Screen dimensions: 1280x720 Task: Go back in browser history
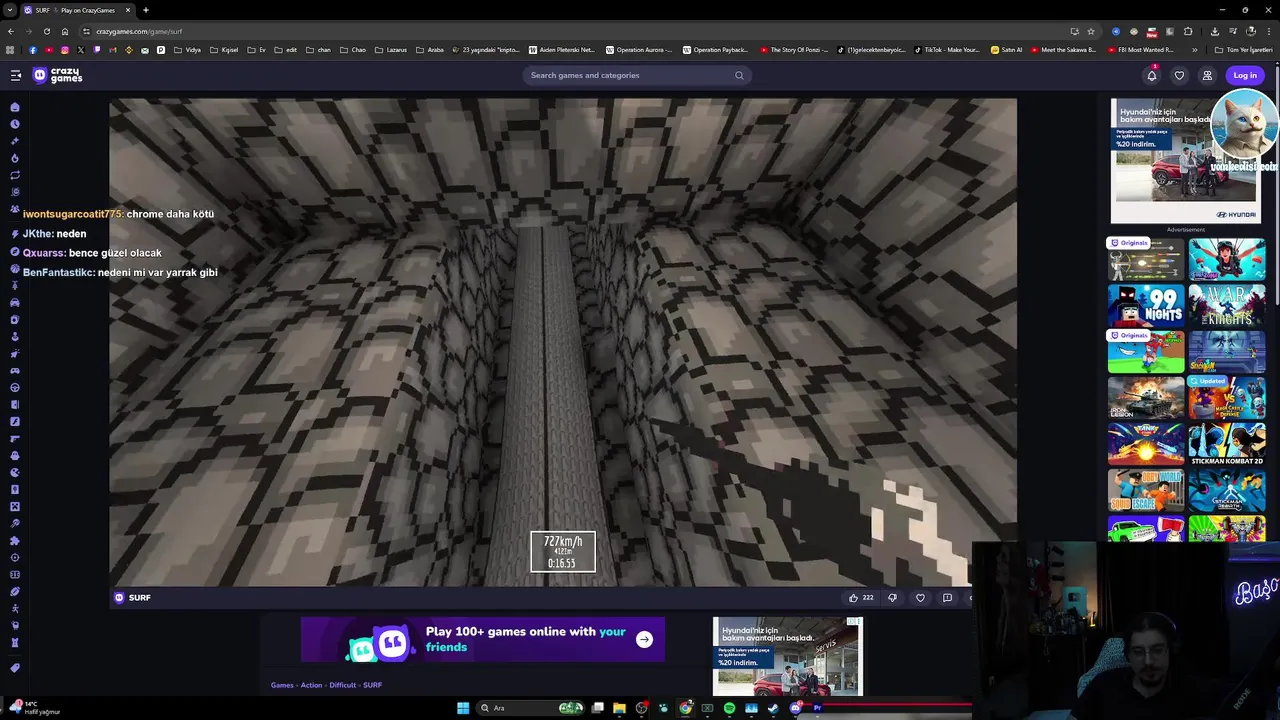point(10,31)
